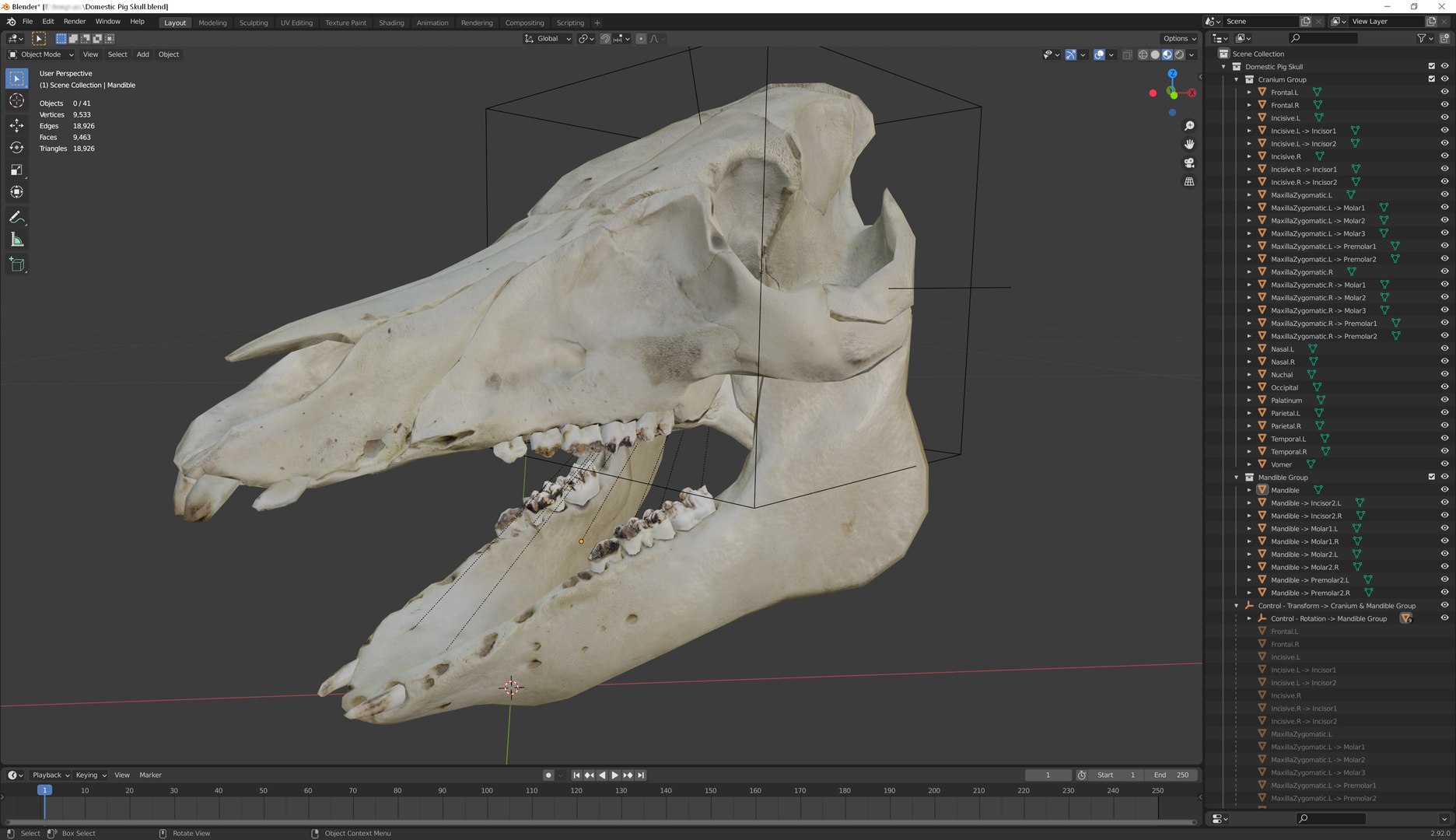Activate the Move tool
1456x840 pixels.
(16, 125)
